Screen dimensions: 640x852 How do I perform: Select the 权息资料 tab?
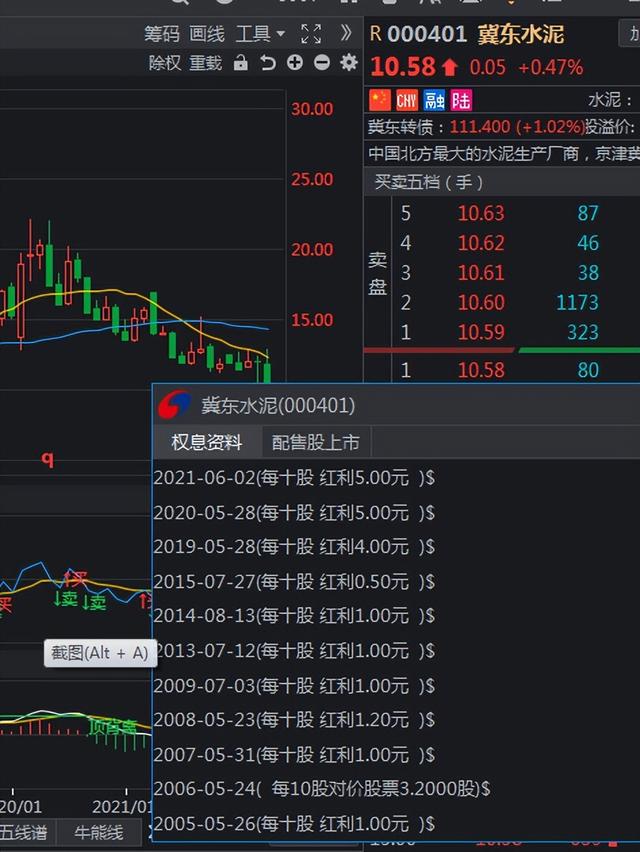[x=206, y=442]
